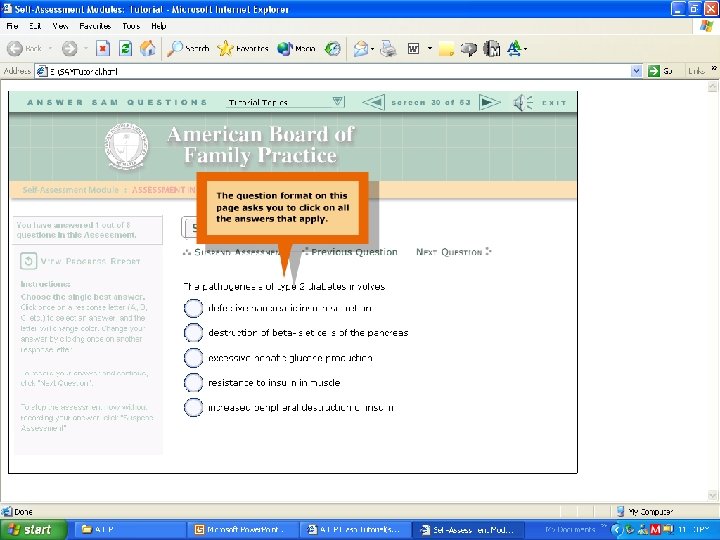
Task: Switch to the Self-Assessment Modules taskbar button
Action: coord(466,529)
